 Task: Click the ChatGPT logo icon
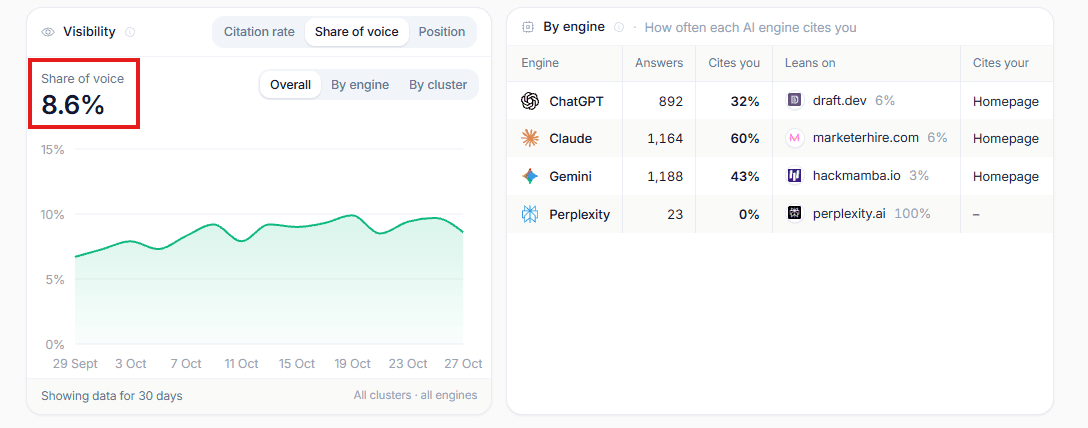(x=530, y=101)
